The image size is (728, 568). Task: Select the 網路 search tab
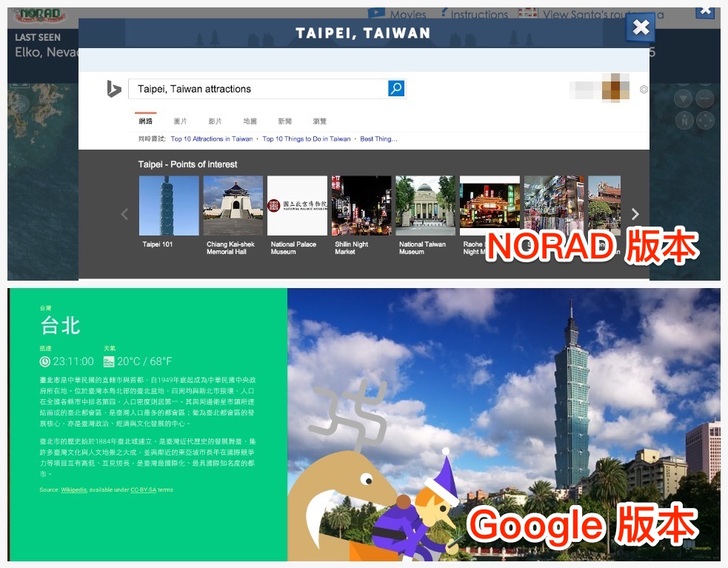pos(145,121)
